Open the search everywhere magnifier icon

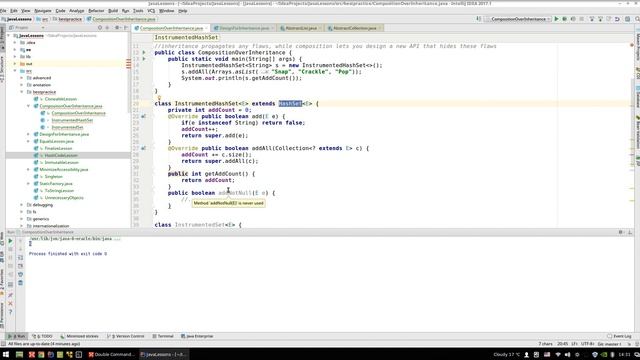(637, 19)
